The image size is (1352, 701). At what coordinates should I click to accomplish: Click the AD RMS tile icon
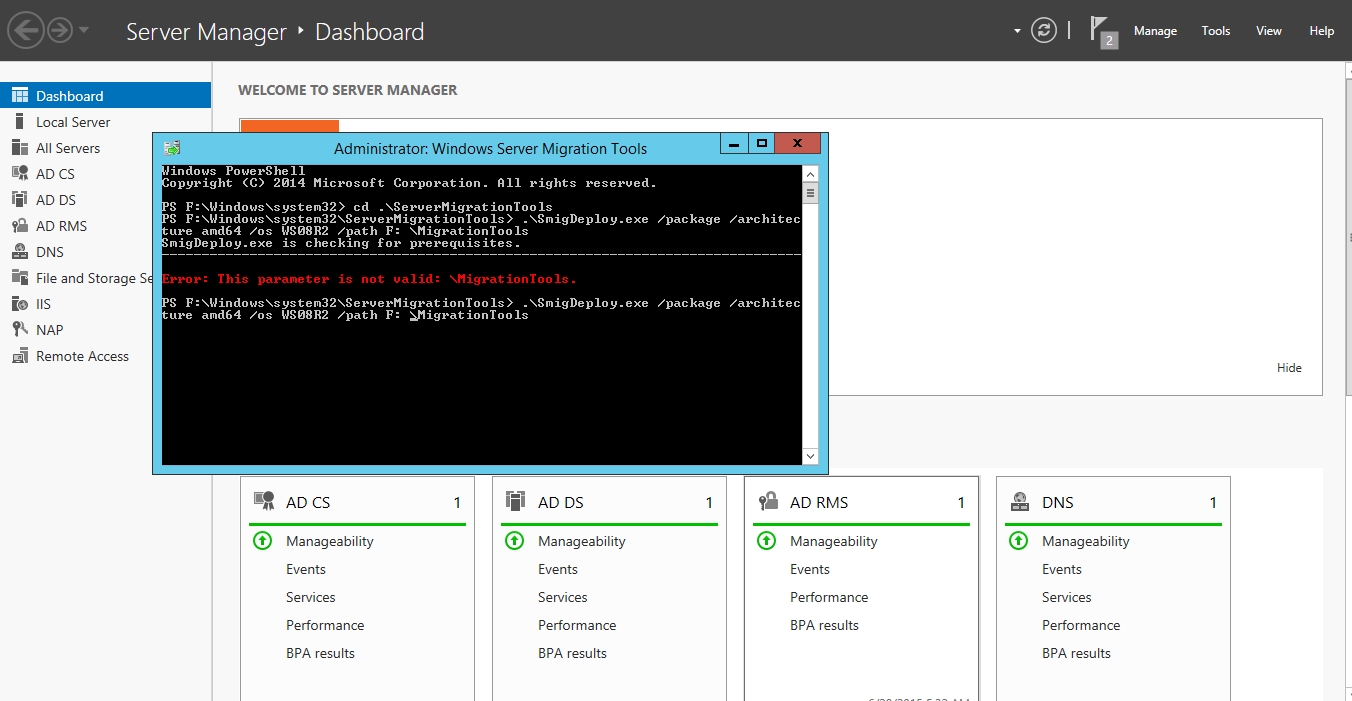[768, 502]
